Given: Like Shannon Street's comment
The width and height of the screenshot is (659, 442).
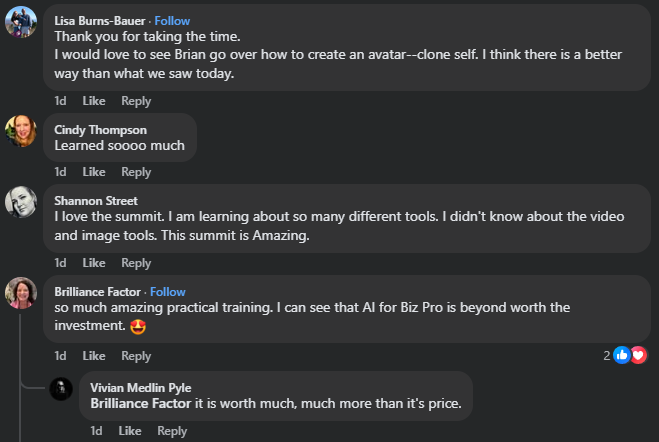Looking at the screenshot, I should pyautogui.click(x=94, y=263).
